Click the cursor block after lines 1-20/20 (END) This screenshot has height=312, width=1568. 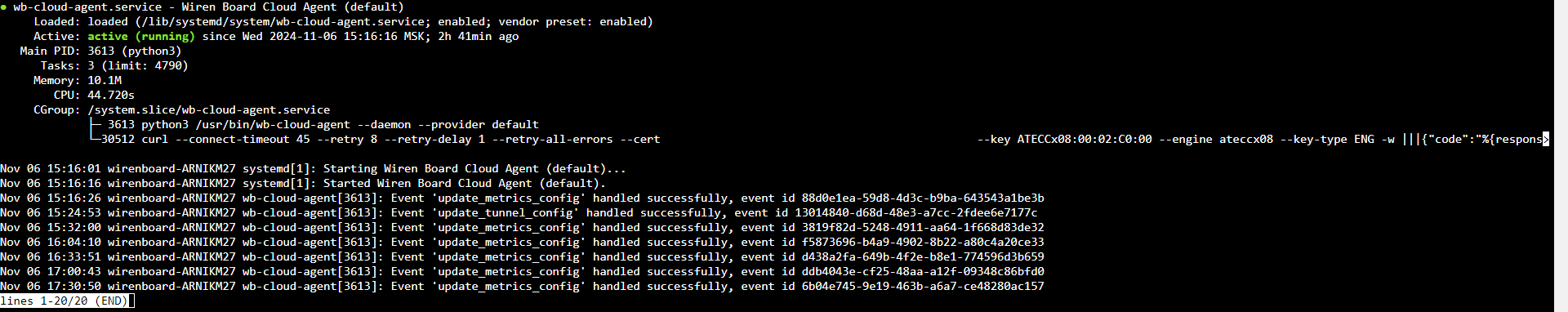[x=131, y=301]
